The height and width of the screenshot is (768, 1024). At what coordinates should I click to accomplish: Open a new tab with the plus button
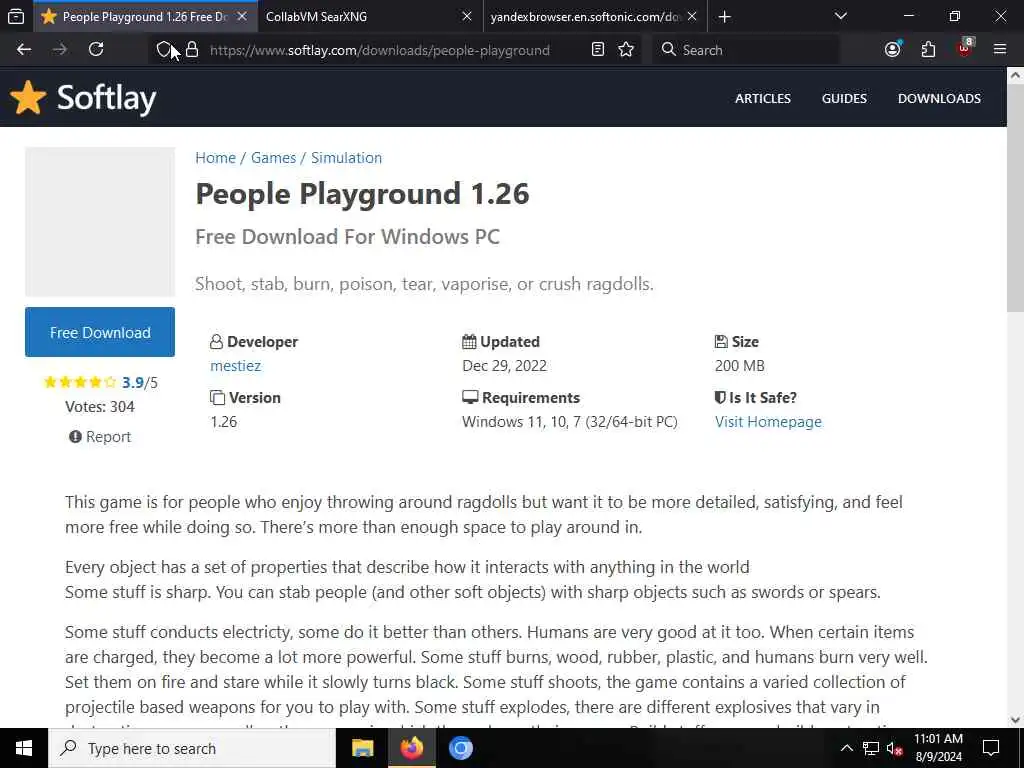(724, 17)
